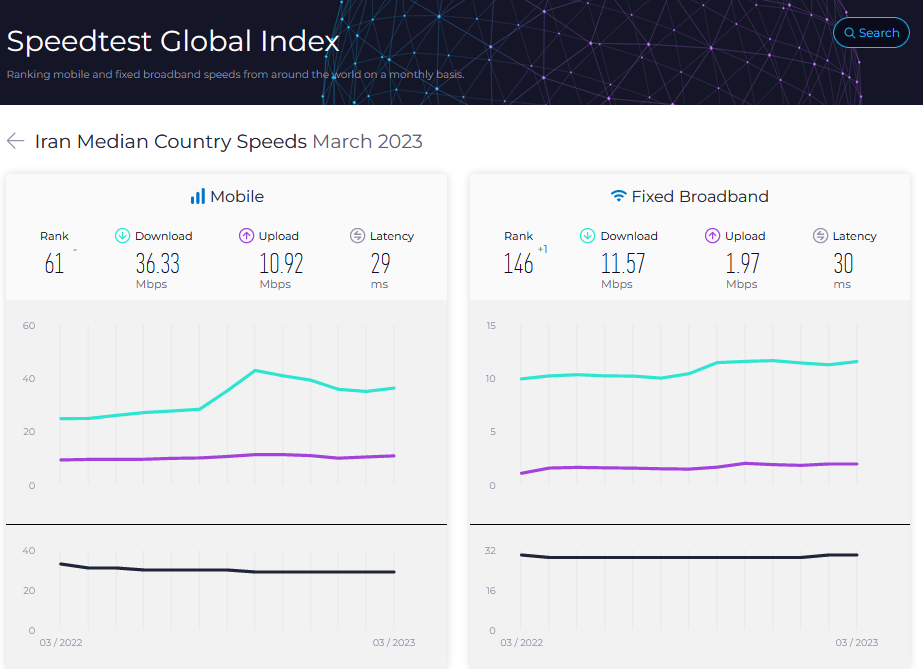This screenshot has height=669, width=923.
Task: Click the Mobile Upload arrow icon
Action: point(246,236)
